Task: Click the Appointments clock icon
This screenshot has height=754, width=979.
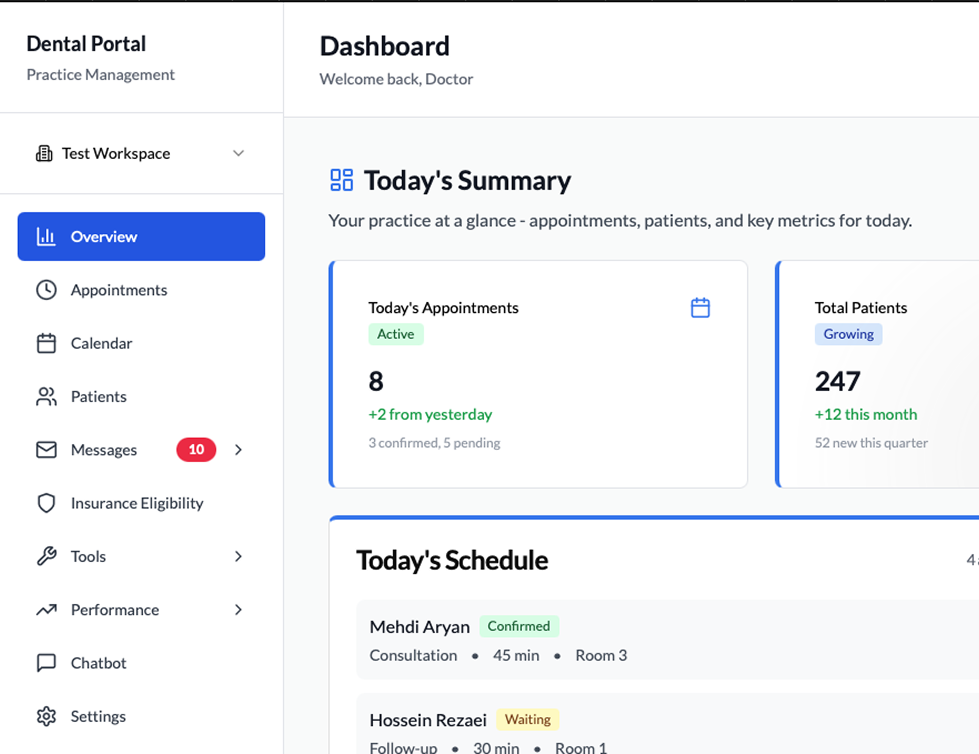Action: [46, 290]
